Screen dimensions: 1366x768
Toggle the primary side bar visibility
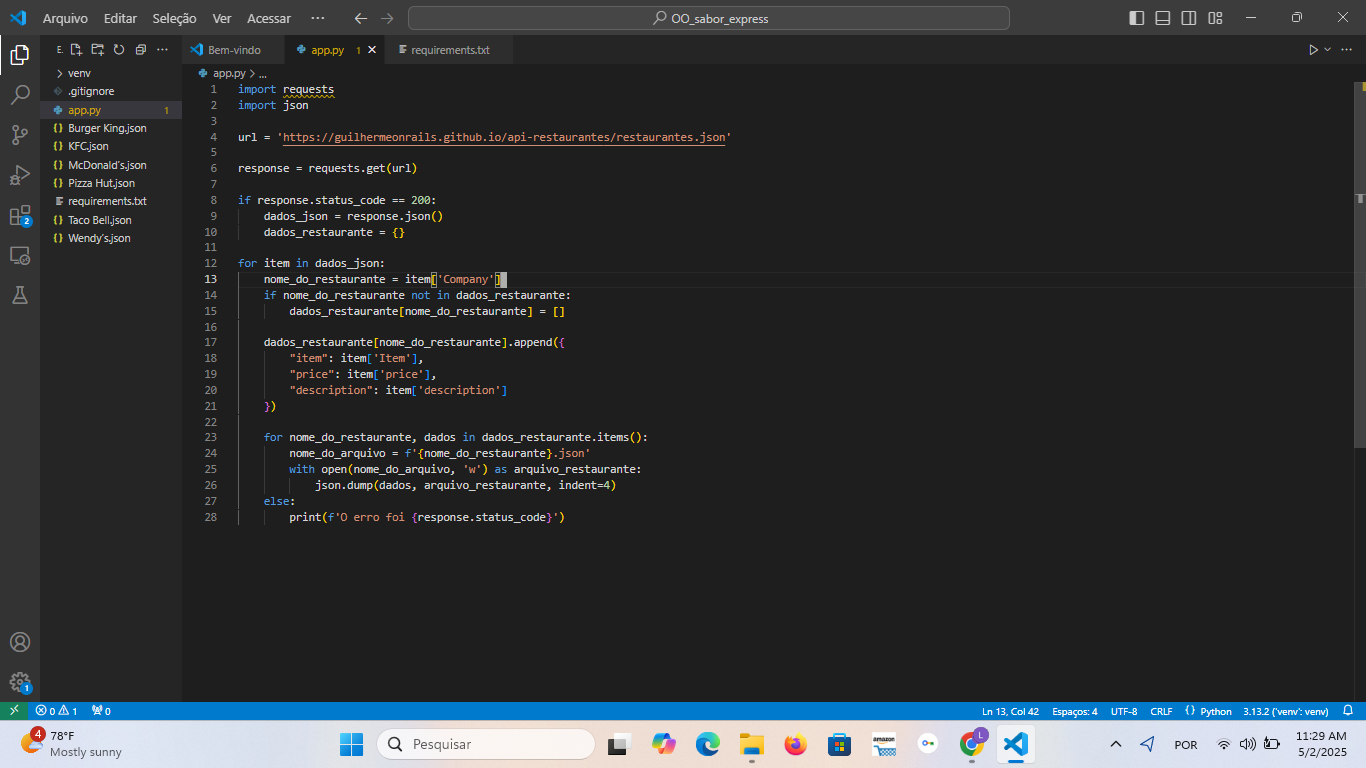pyautogui.click(x=1137, y=18)
